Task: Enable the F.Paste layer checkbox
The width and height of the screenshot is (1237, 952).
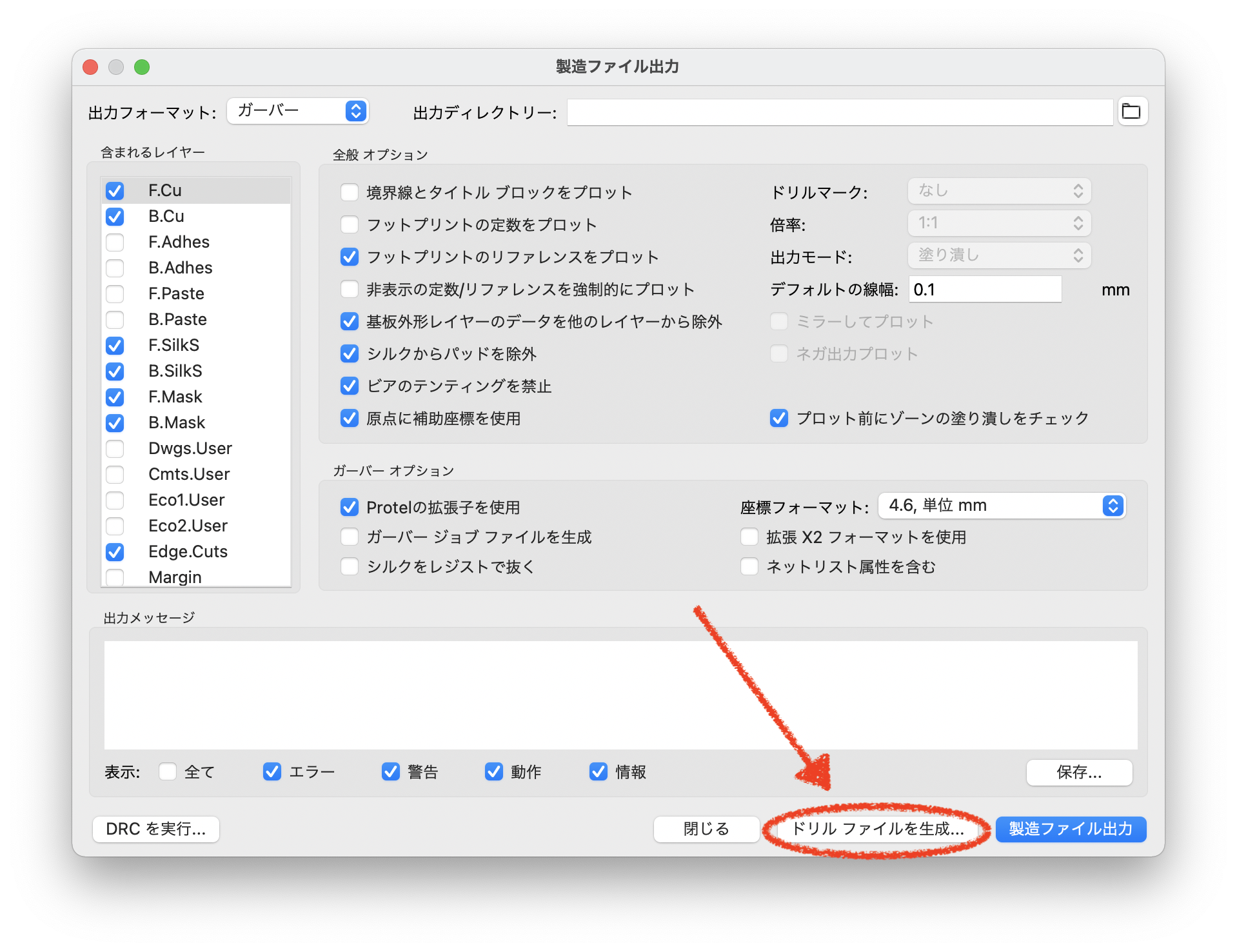Action: pyautogui.click(x=115, y=294)
